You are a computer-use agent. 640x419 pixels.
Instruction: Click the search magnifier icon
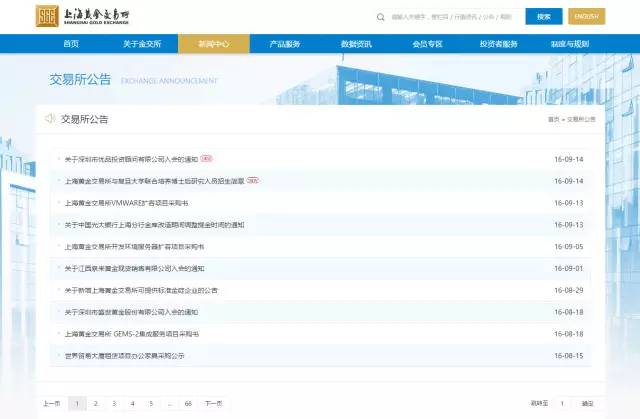coord(380,17)
